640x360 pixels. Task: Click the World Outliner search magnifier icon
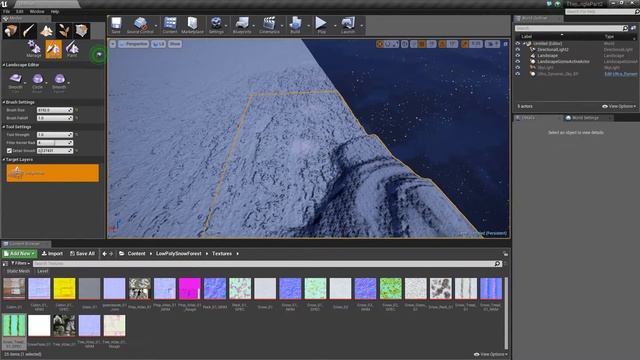pos(625,28)
